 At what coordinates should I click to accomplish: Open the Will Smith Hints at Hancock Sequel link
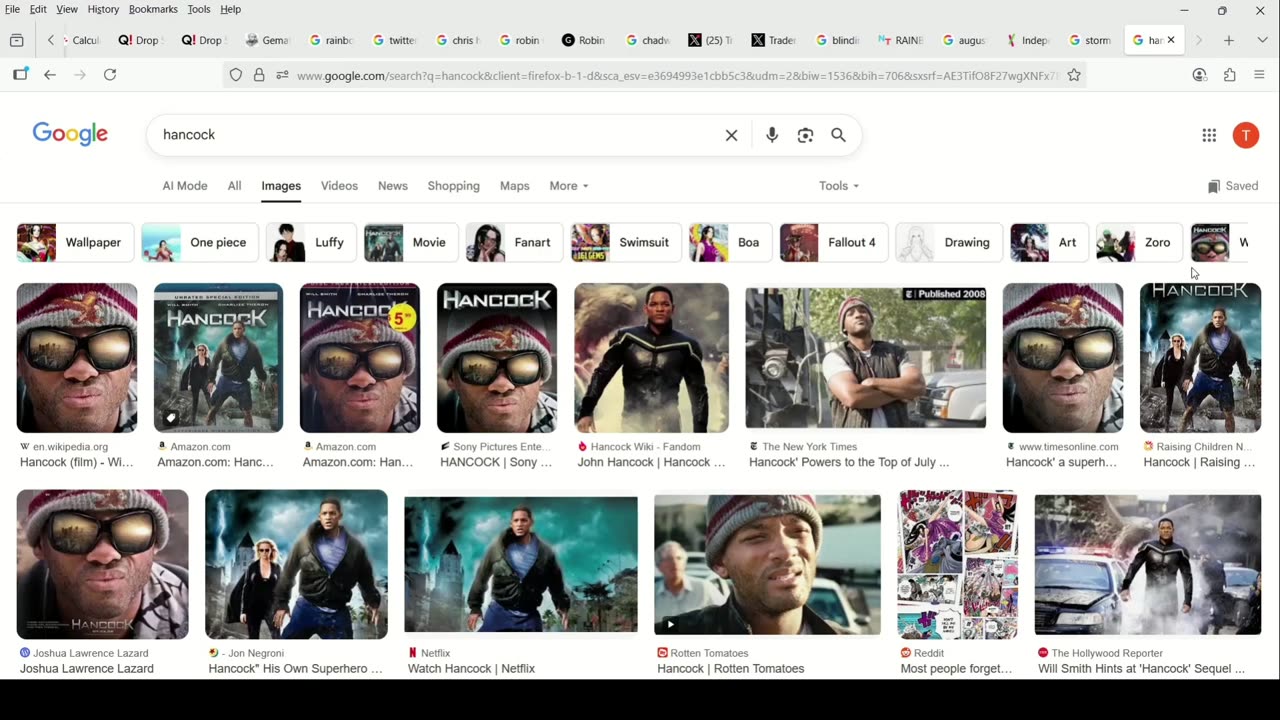click(1141, 669)
